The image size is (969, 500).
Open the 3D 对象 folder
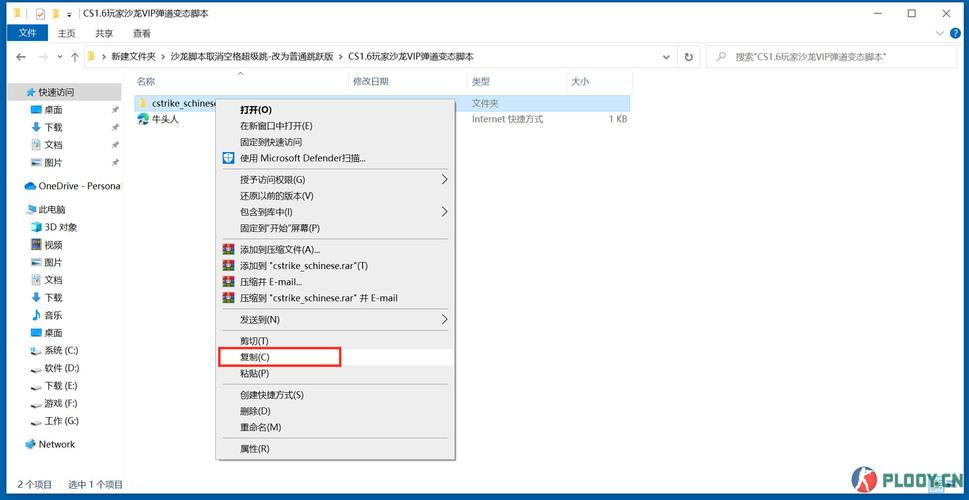61,227
